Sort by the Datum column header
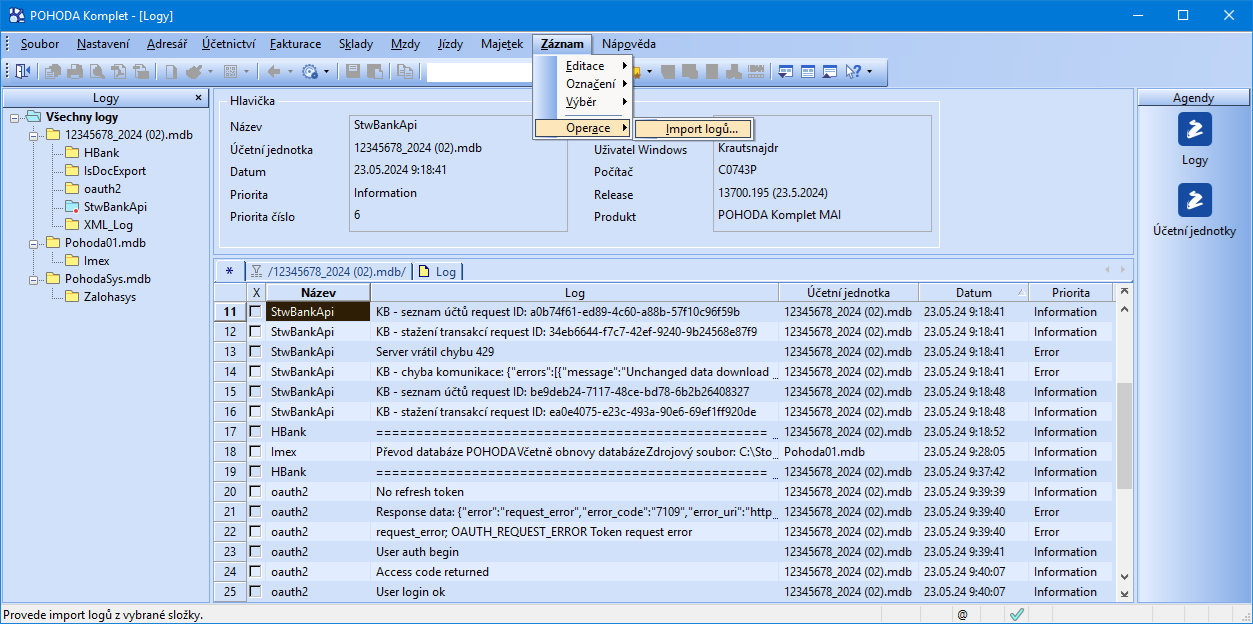Viewport: 1253px width, 624px height. click(x=974, y=292)
